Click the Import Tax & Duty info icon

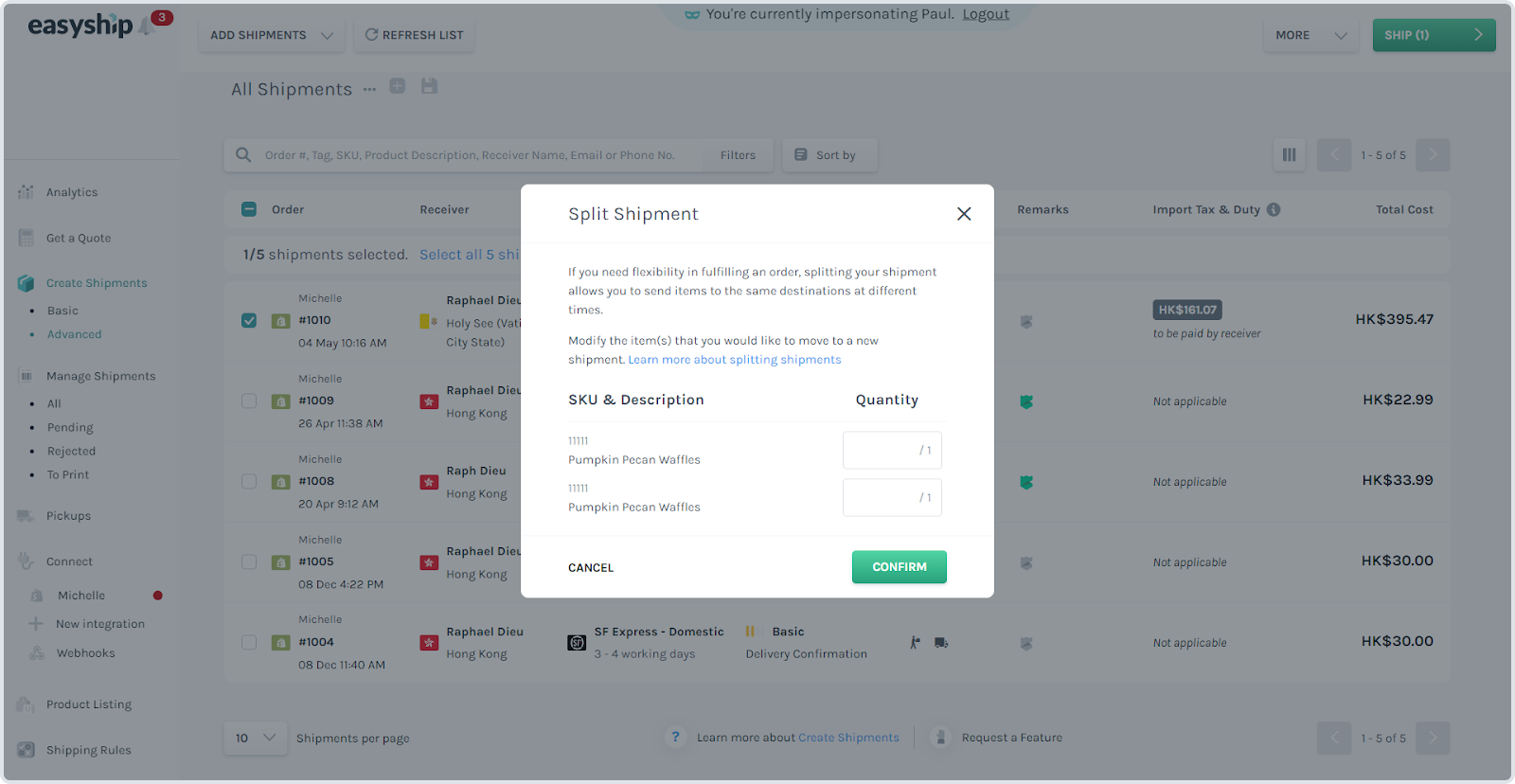pos(1274,209)
